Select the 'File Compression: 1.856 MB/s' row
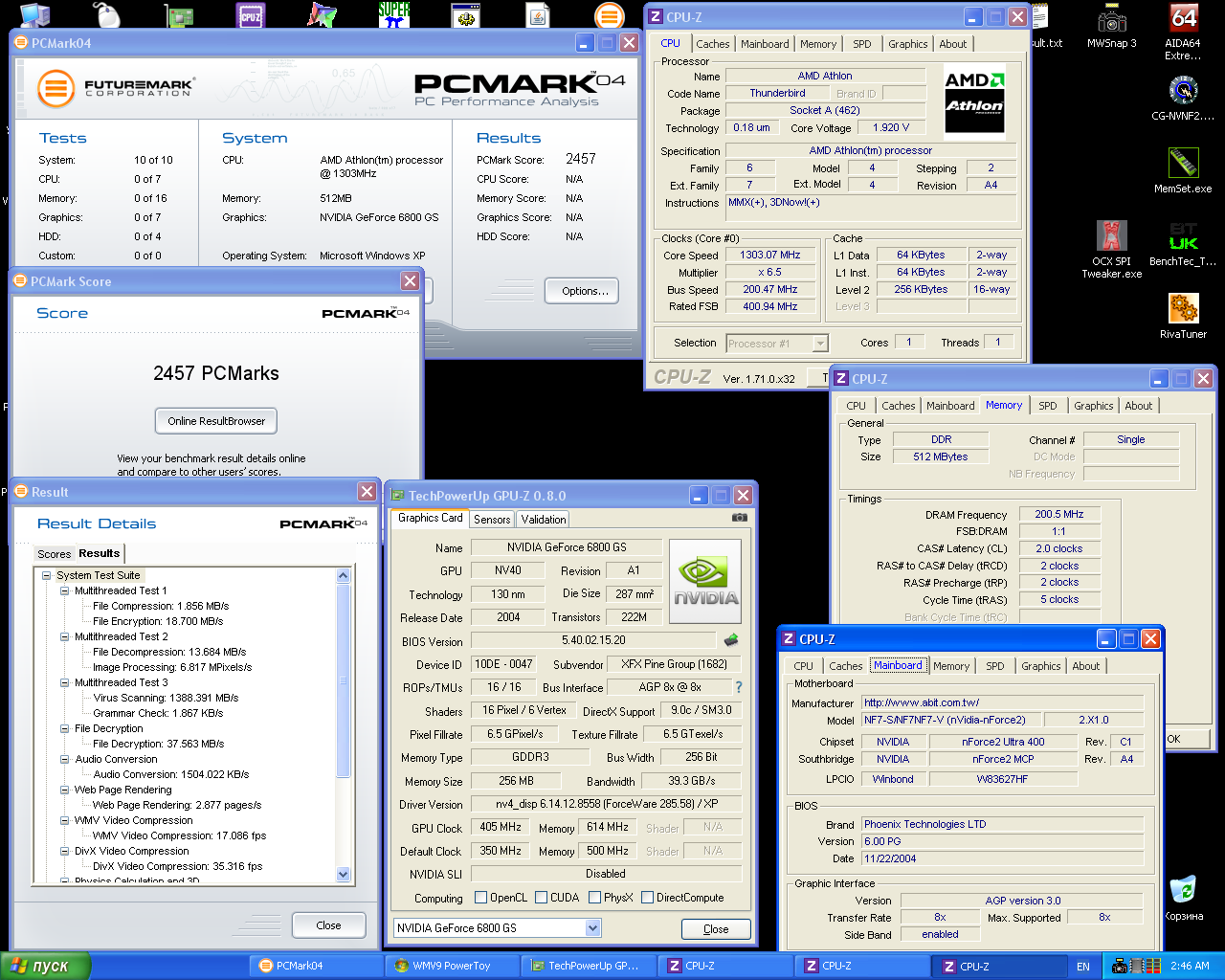 point(161,606)
